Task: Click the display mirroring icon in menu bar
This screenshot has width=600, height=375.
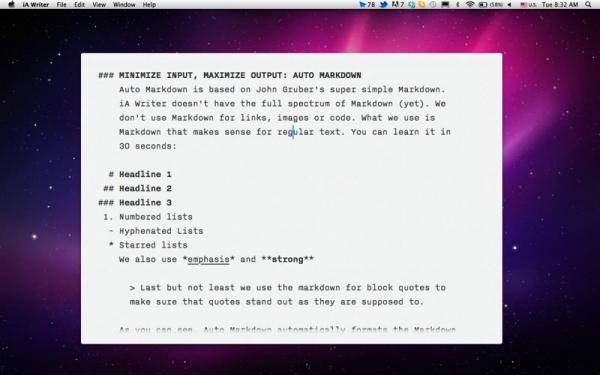Action: [445, 5]
